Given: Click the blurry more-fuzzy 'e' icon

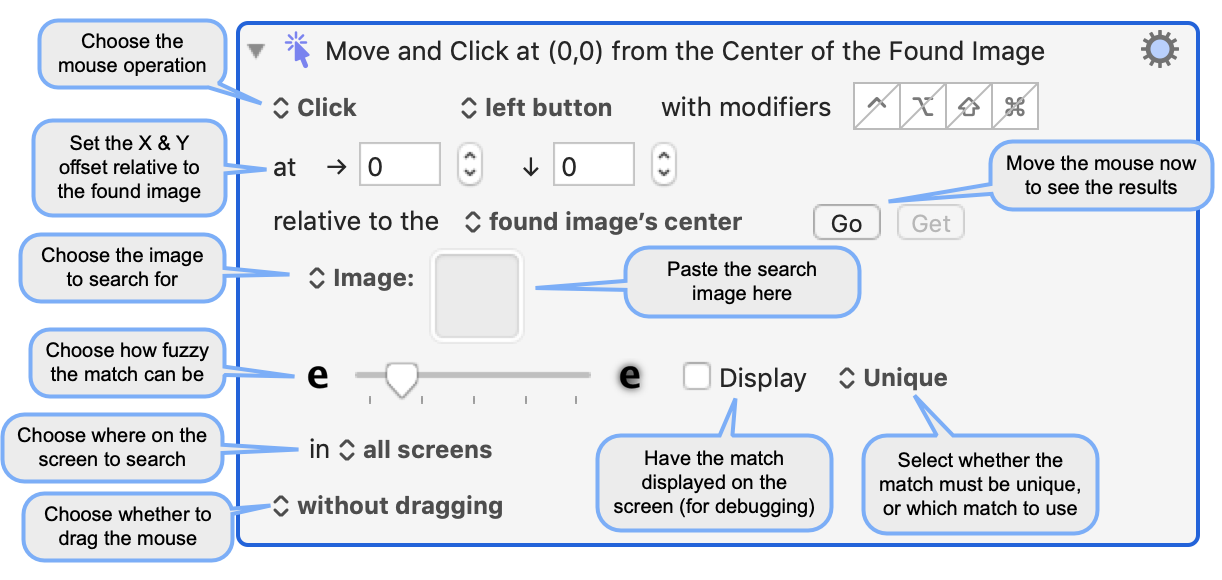Looking at the screenshot, I should pos(629,376).
